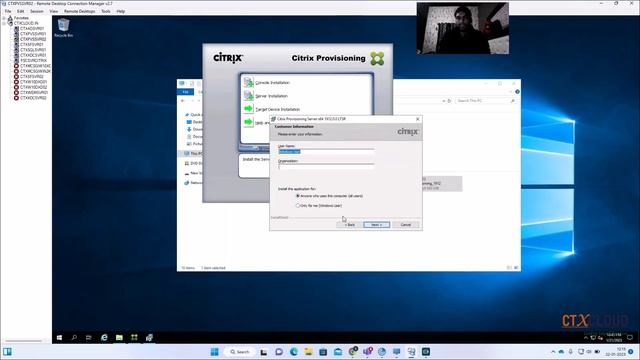Open Task View on remote taskbar
This screenshot has height=360, width=640.
tap(89, 338)
